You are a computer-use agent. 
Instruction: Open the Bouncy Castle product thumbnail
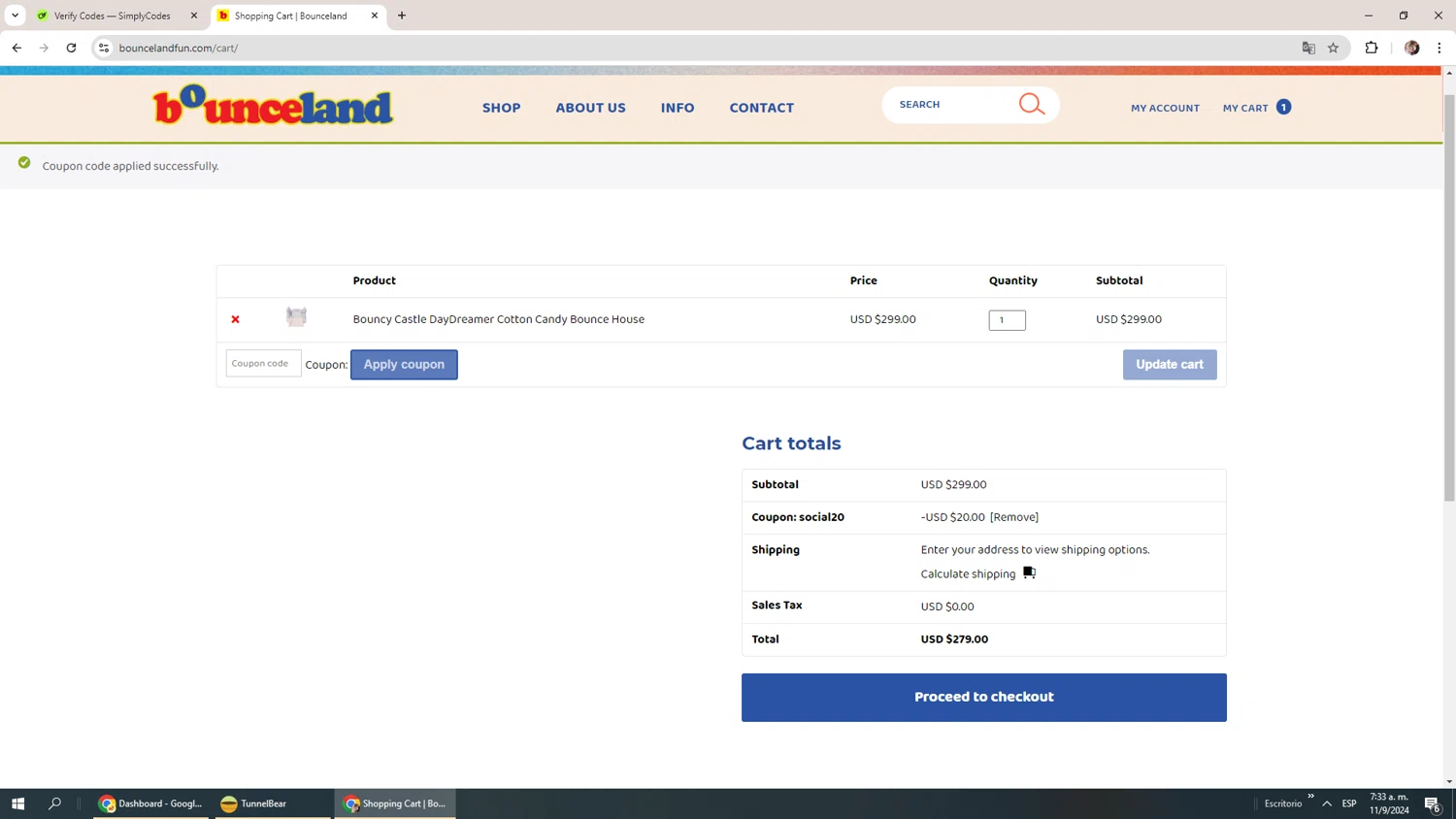296,317
